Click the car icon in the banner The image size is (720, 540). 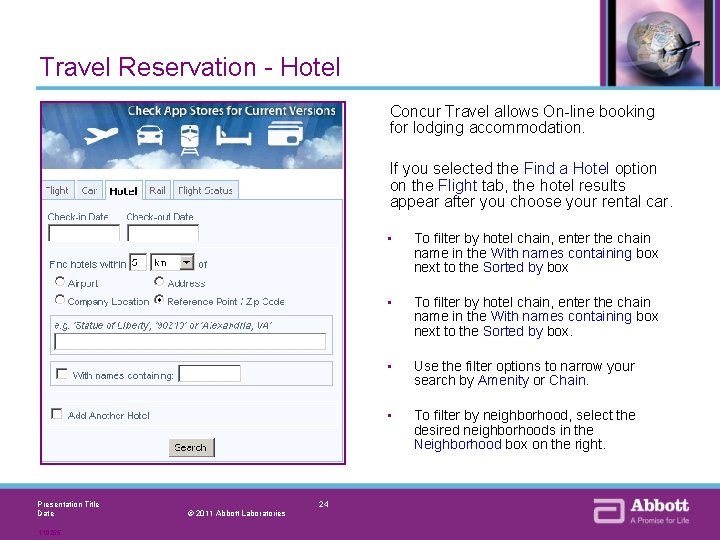150,135
